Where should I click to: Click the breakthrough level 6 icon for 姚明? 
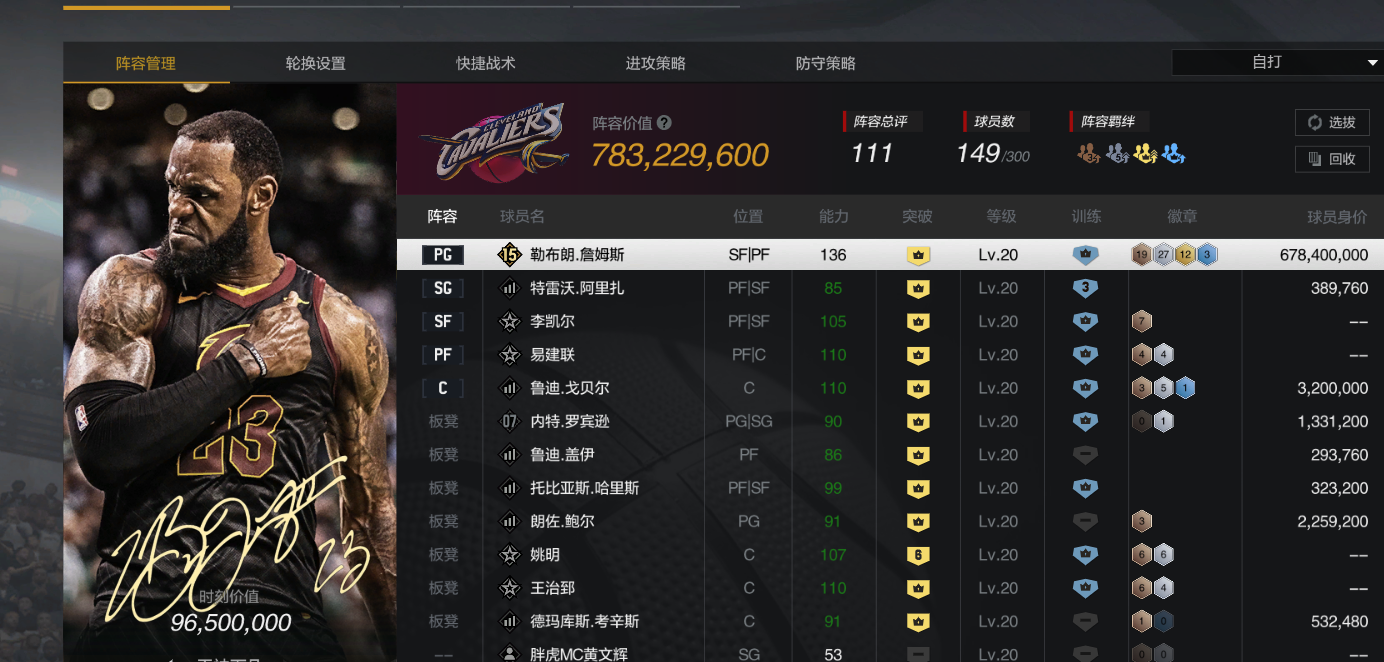(x=918, y=555)
